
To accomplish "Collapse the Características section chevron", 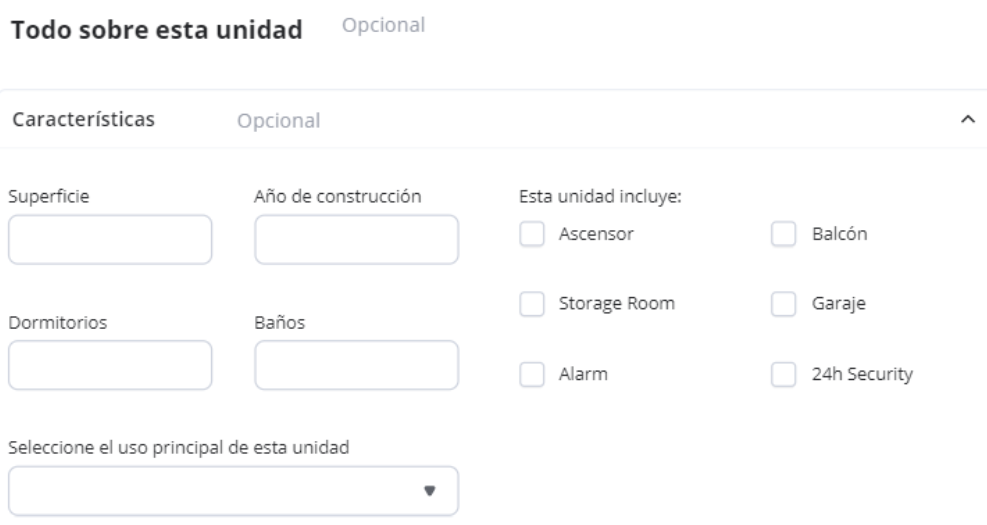I will (x=966, y=120).
